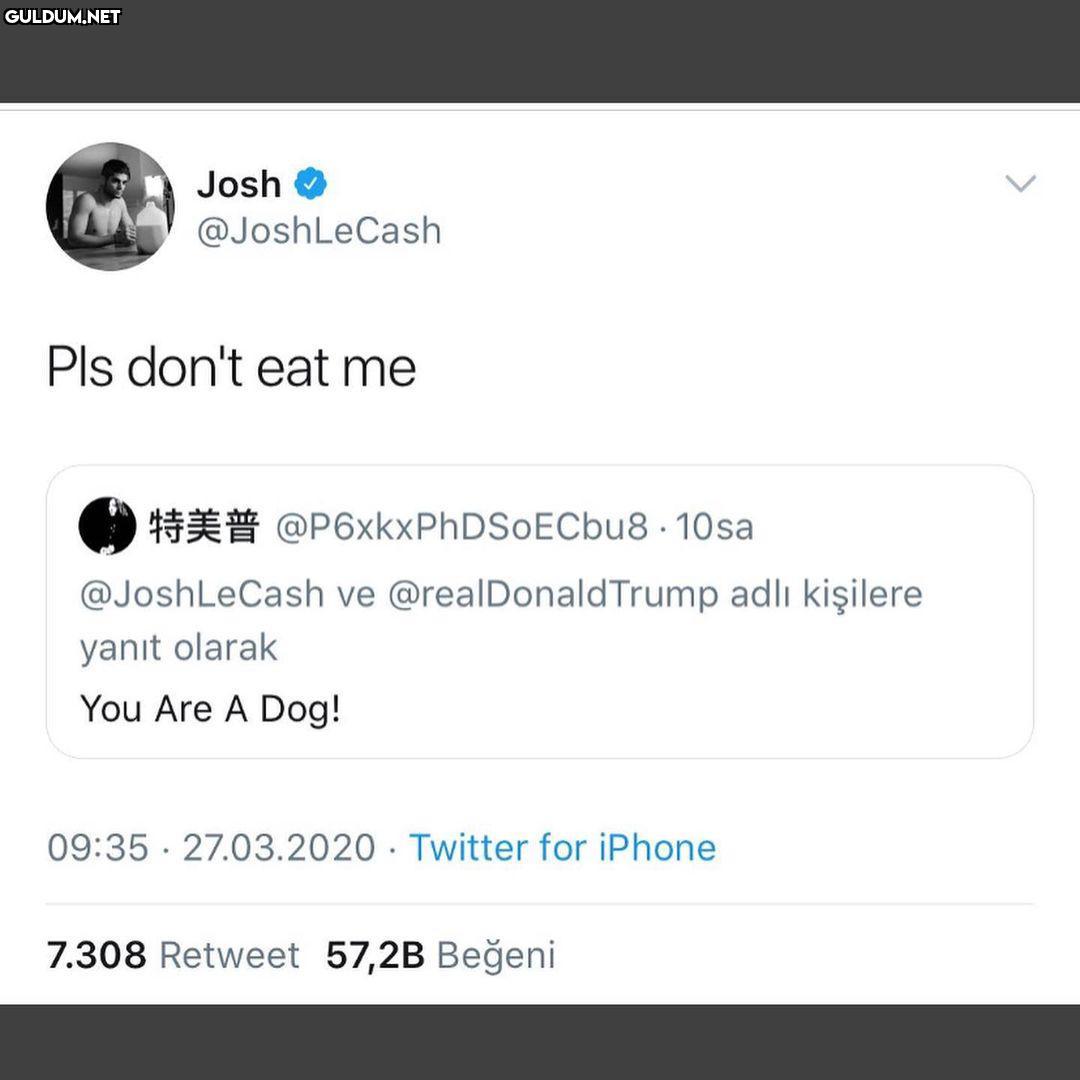Open the @JoshLeCash mention in the quoted reply
The height and width of the screenshot is (1080, 1080).
click(x=202, y=594)
